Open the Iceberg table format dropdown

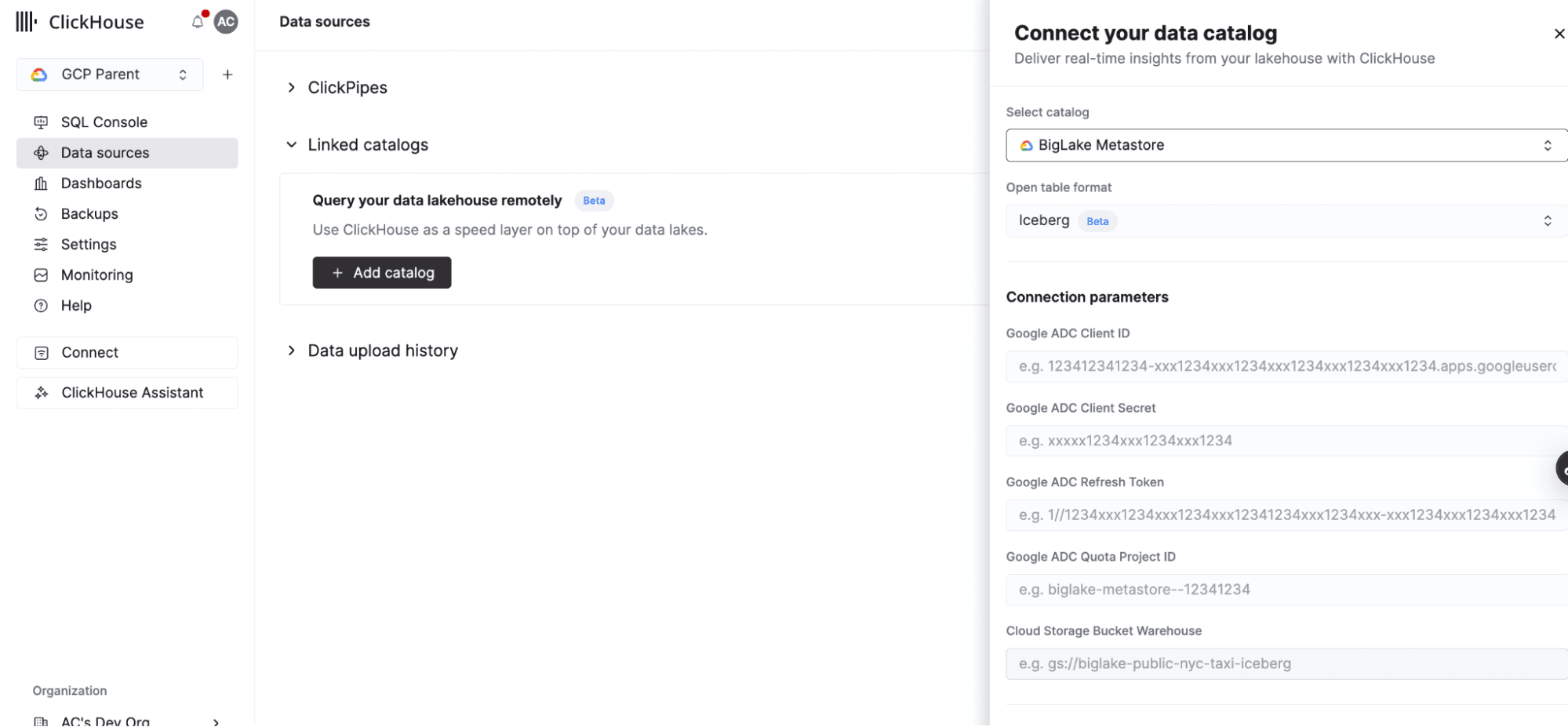(1285, 221)
